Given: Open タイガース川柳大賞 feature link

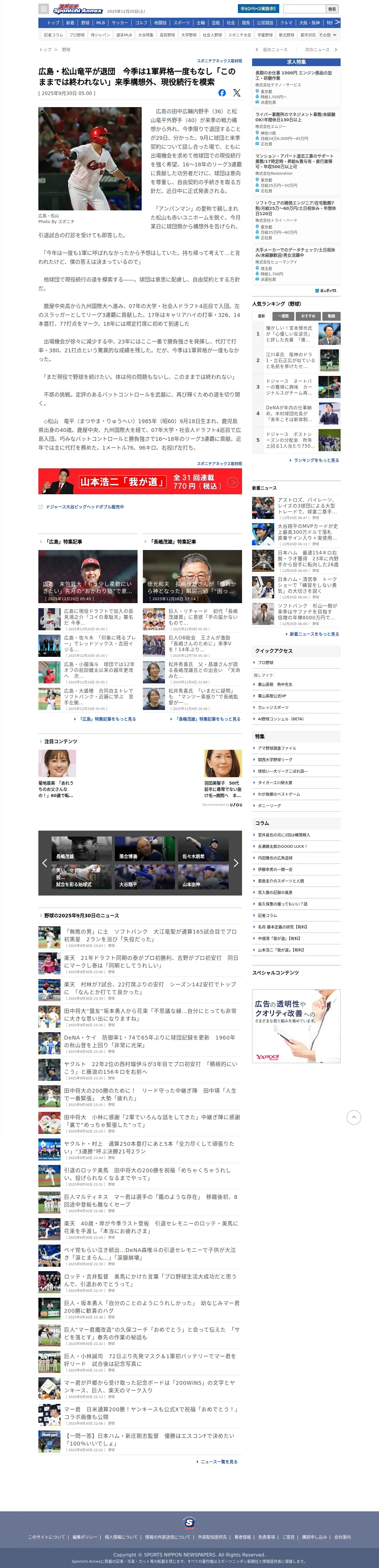Looking at the screenshot, I should coord(275,783).
